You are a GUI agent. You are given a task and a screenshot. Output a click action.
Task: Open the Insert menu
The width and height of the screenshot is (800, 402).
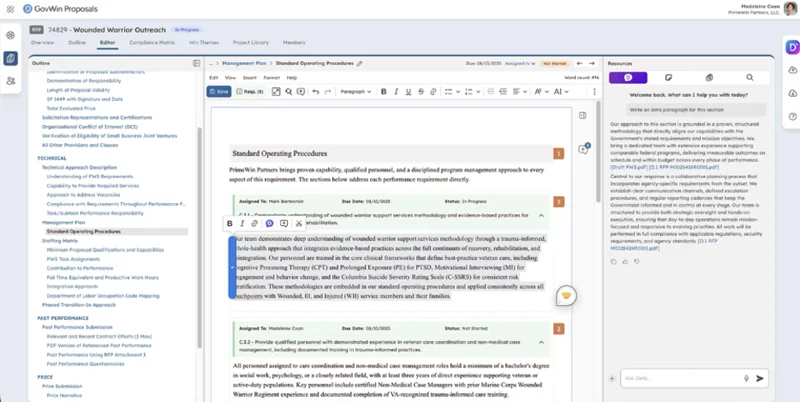(249, 78)
